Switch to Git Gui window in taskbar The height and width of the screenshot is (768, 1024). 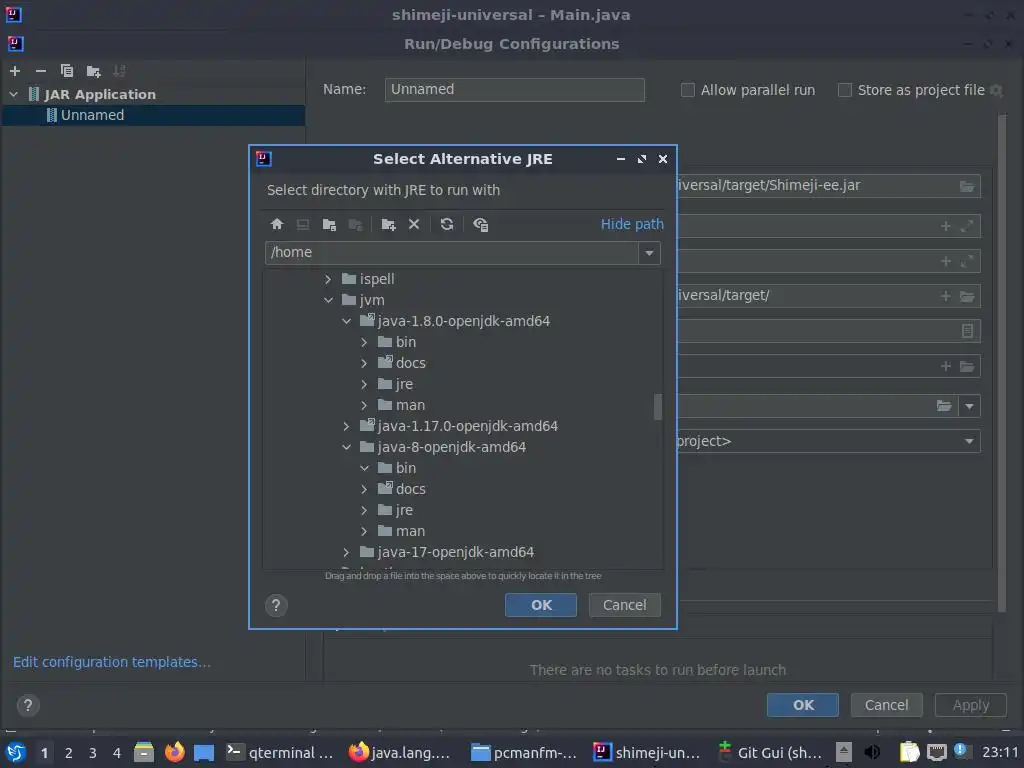770,753
